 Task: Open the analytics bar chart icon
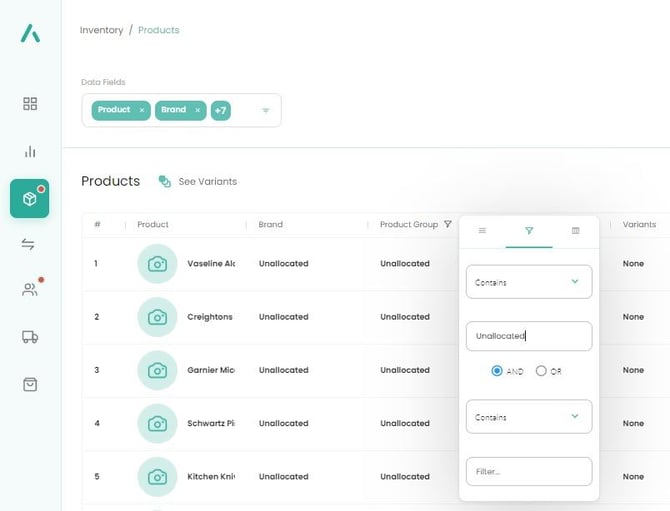30,152
